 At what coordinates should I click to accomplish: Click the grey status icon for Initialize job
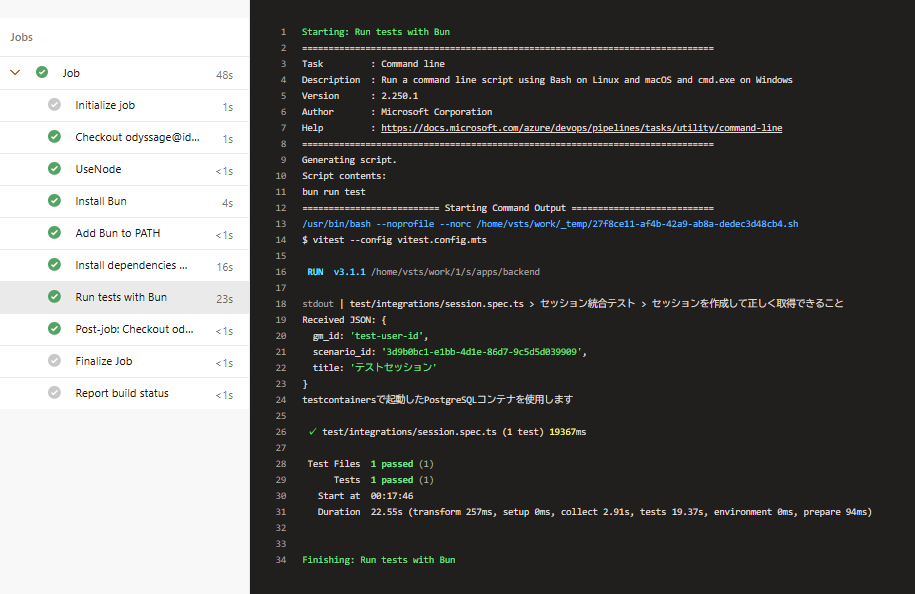(54, 104)
